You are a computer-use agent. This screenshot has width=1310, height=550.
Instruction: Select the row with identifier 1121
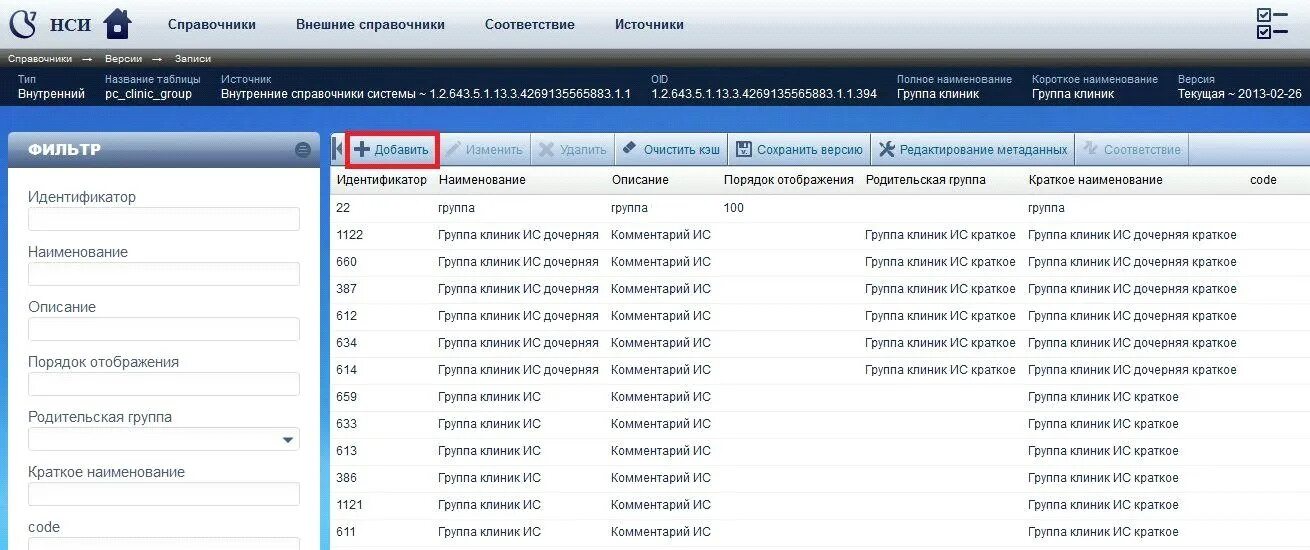[820, 505]
